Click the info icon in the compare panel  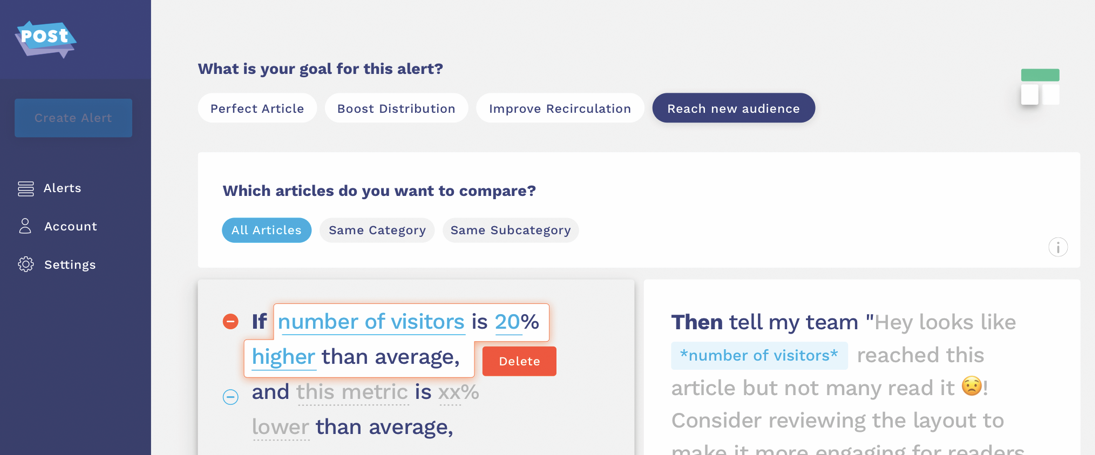(1058, 247)
